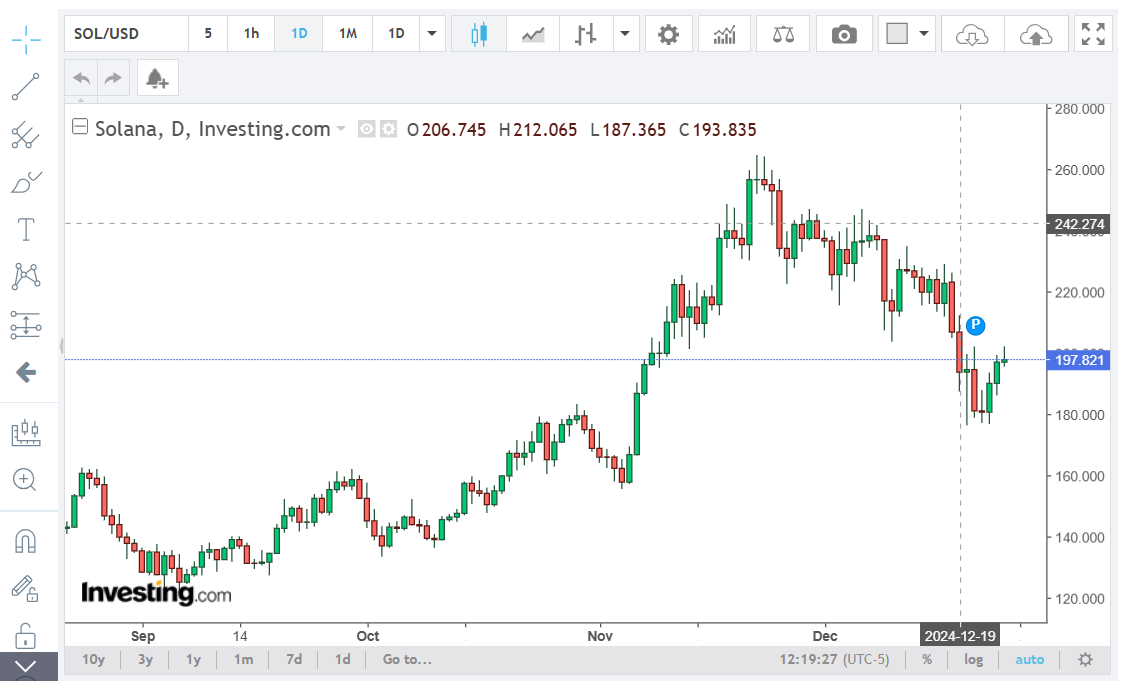Set time range to 7d

coord(294,659)
